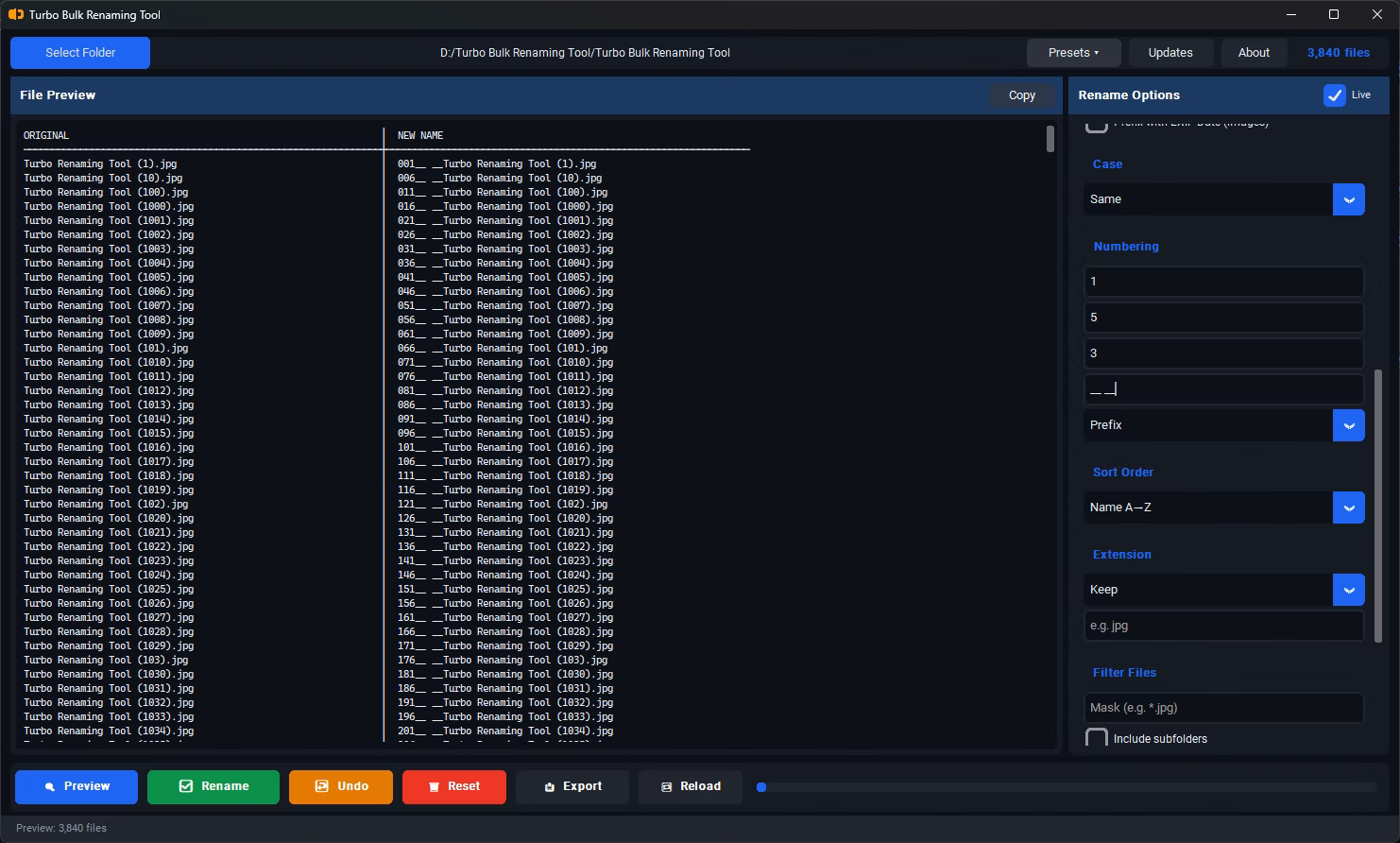Click original file Turbo Renaming Tool (1005).jpg
The width and height of the screenshot is (1400, 843).
click(x=109, y=277)
